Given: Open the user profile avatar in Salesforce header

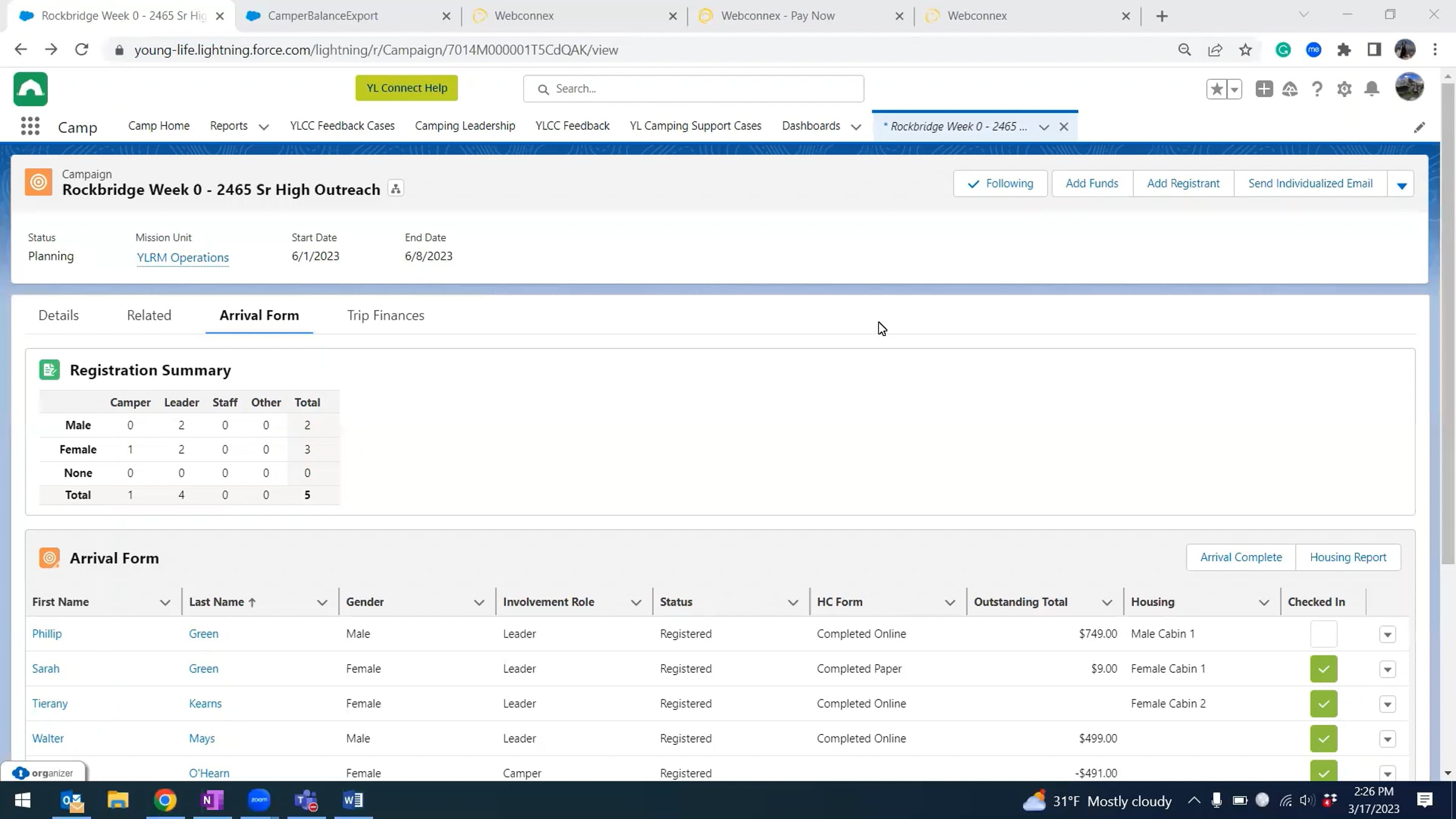Looking at the screenshot, I should [x=1409, y=87].
